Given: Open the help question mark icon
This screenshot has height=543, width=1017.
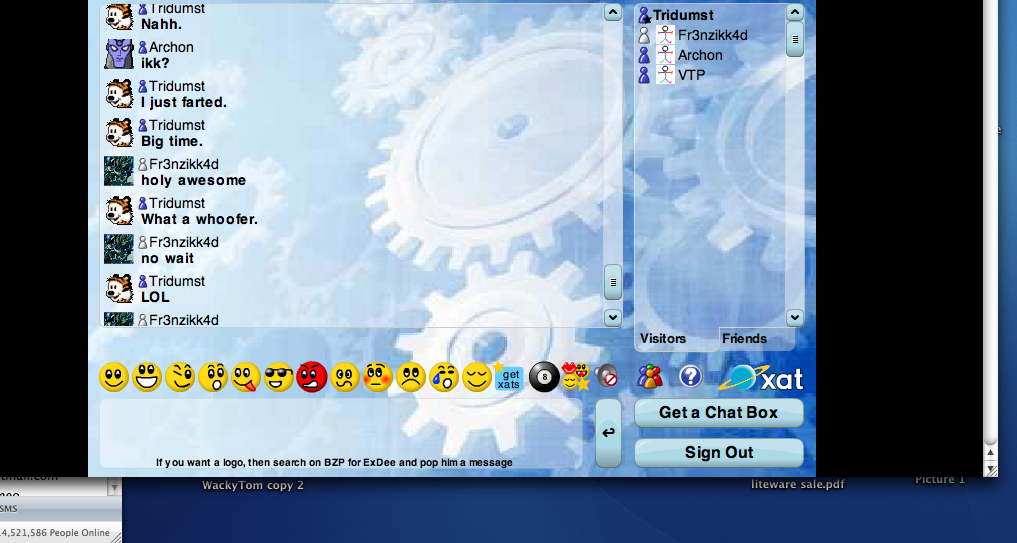Looking at the screenshot, I should (691, 376).
